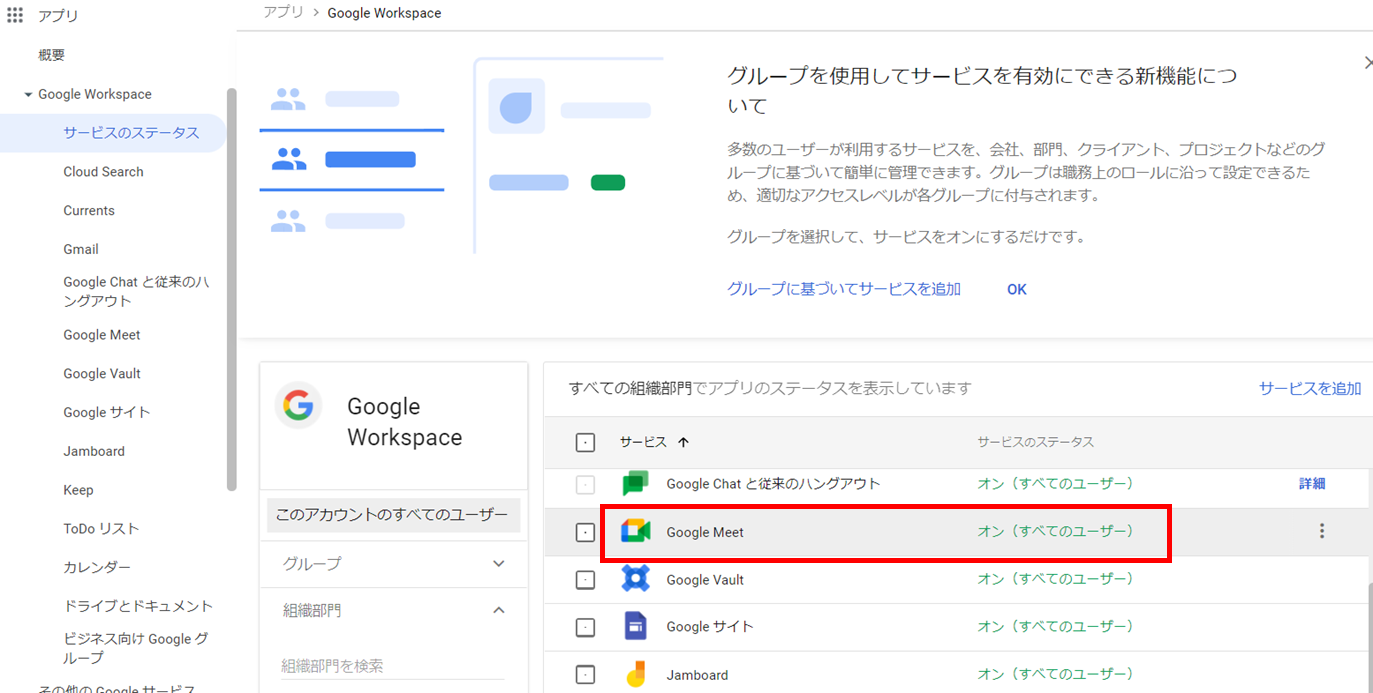Image resolution: width=1373 pixels, height=693 pixels.
Task: Expand the グループ panel
Action: coord(499,564)
